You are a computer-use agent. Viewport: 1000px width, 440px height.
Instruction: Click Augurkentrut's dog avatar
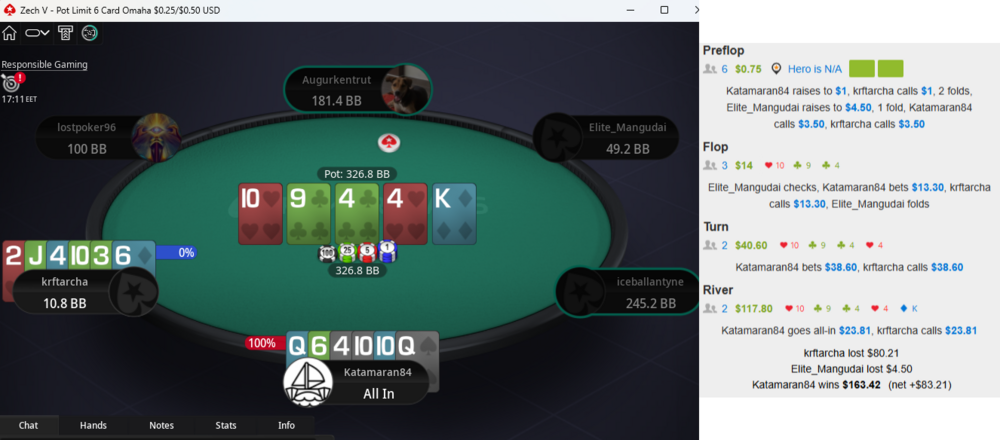pos(404,90)
